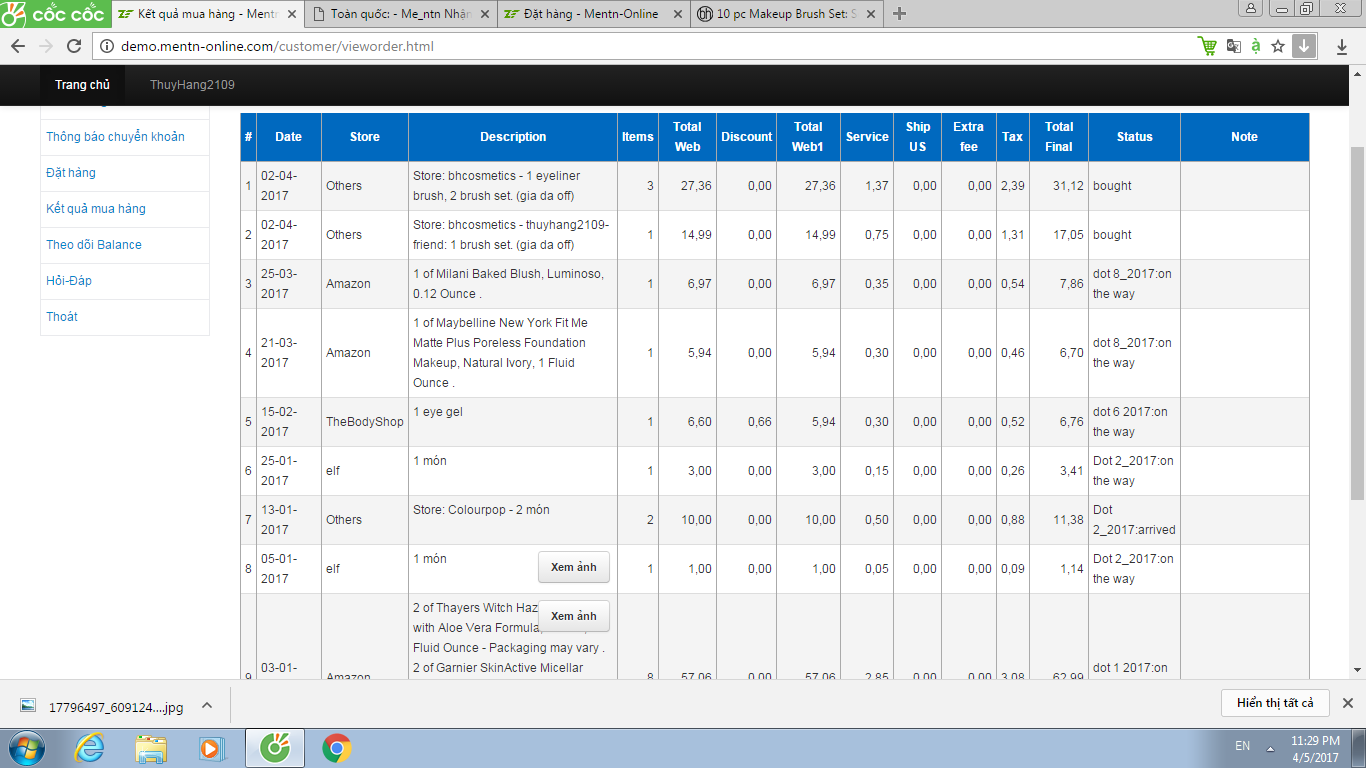Click the Maybelline Fit Me foundation description
This screenshot has width=1366, height=768.
[501, 353]
